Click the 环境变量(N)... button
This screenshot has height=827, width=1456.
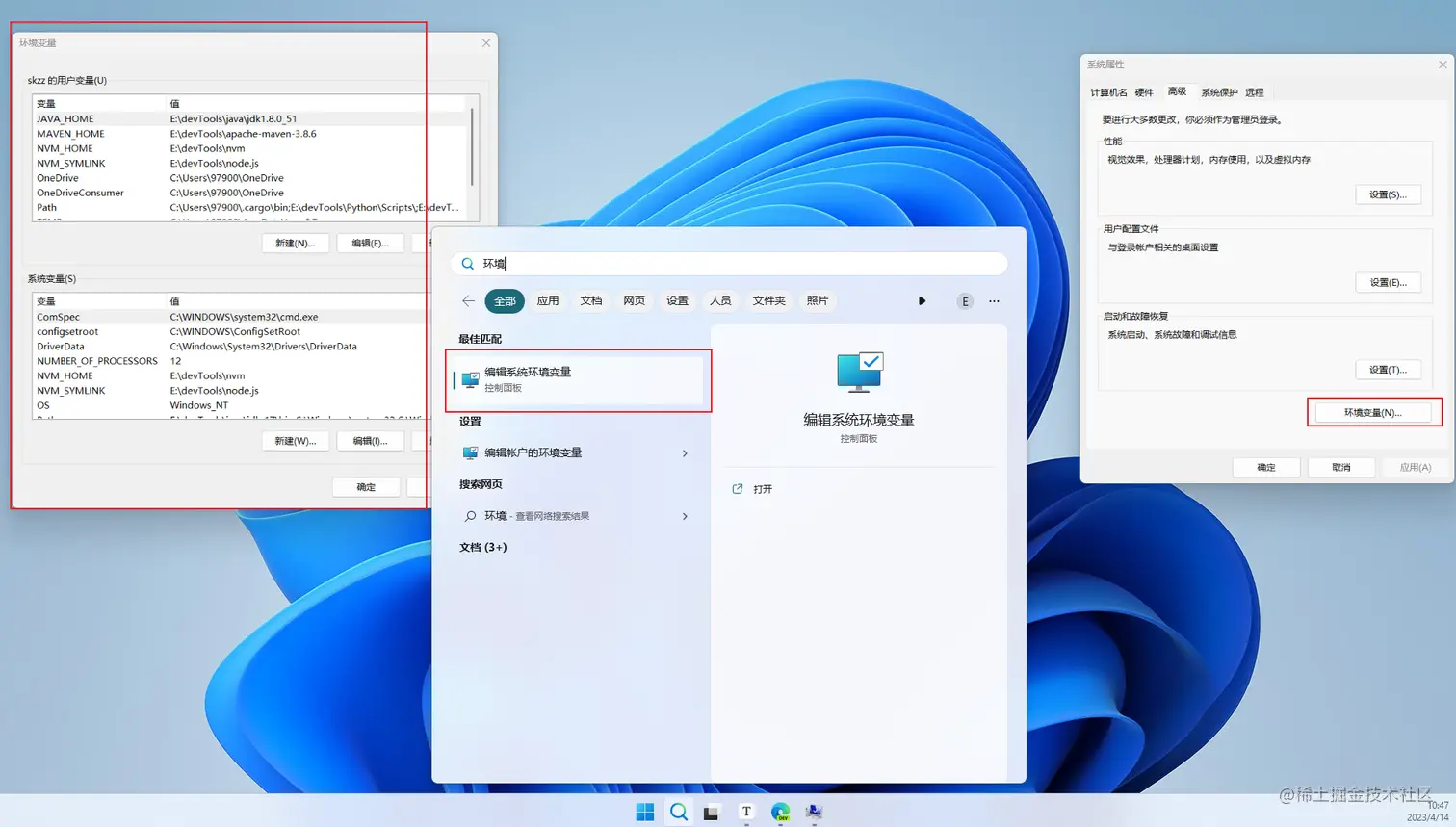pyautogui.click(x=1373, y=412)
